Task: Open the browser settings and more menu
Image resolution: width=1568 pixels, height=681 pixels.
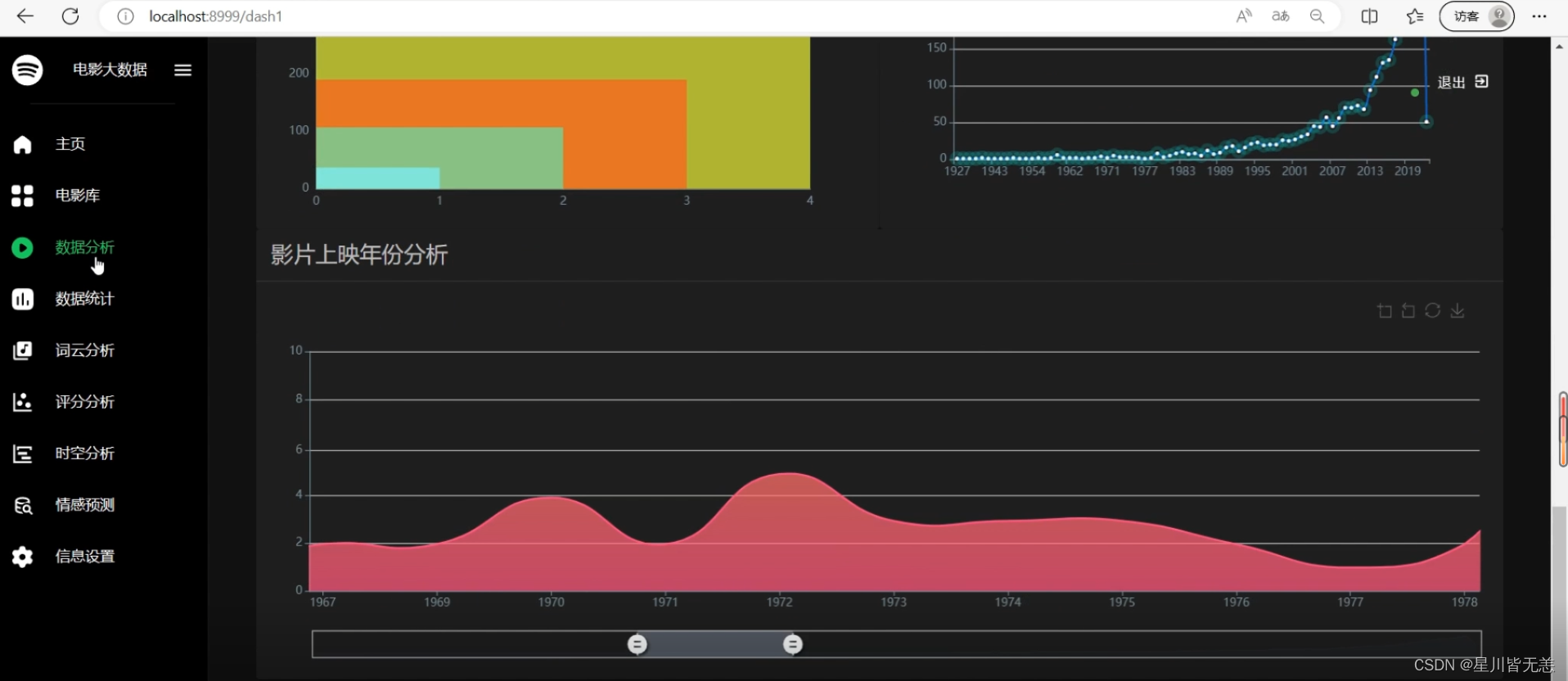Action: point(1539,16)
